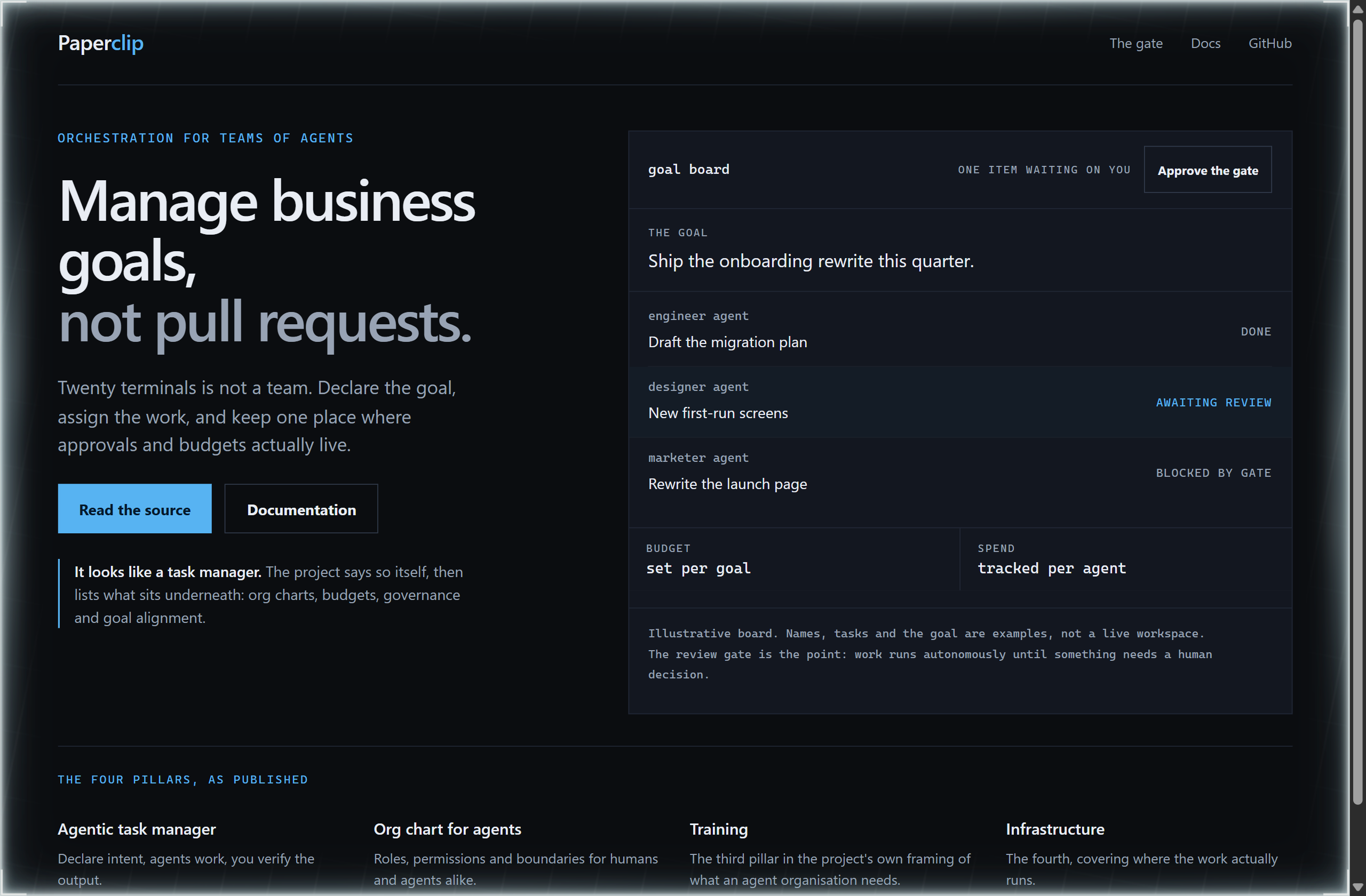Click the scrollbar down arrow

click(x=1357, y=887)
